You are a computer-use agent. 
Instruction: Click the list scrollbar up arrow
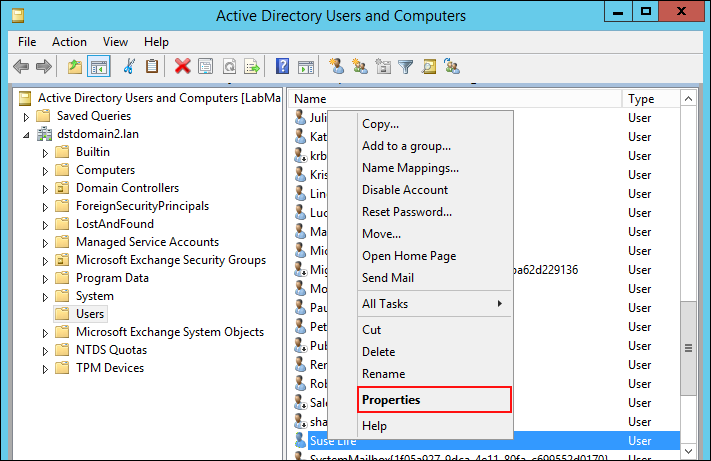pyautogui.click(x=688, y=99)
